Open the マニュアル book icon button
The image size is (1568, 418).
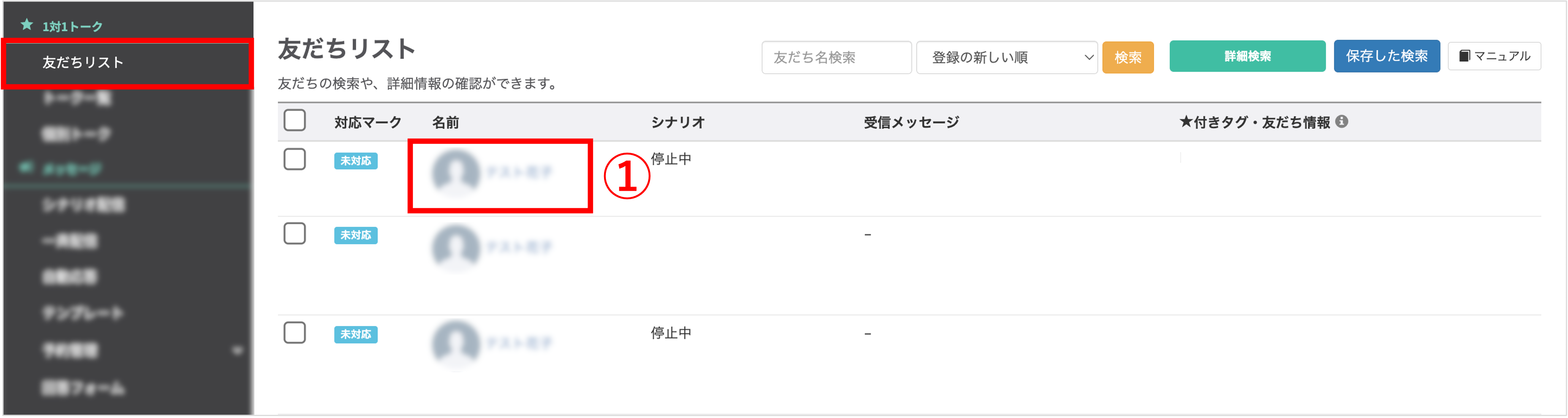tap(1494, 56)
